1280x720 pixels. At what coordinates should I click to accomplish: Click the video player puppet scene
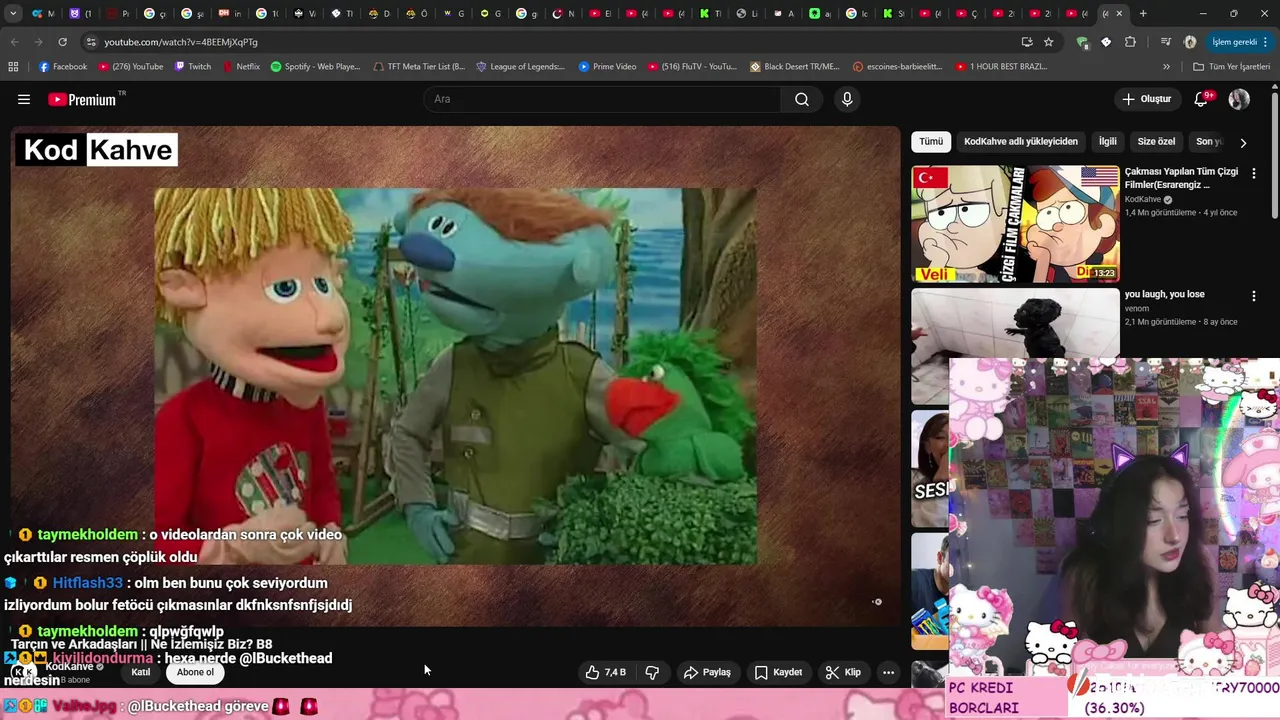click(455, 376)
